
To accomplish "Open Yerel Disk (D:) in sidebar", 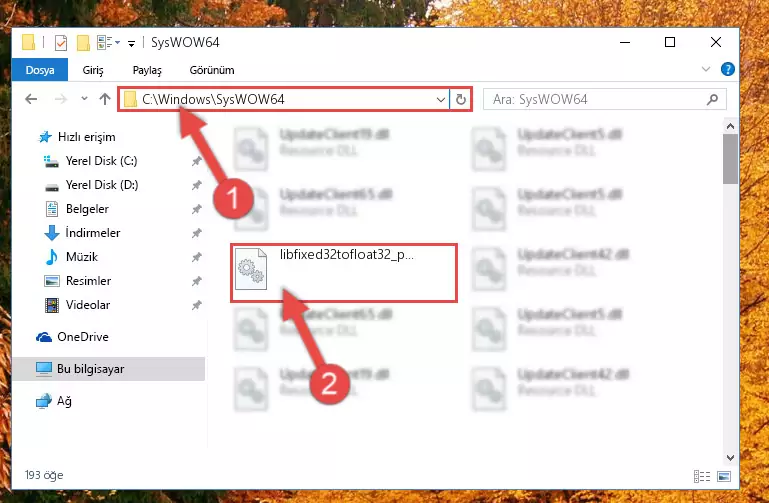I will [x=102, y=185].
